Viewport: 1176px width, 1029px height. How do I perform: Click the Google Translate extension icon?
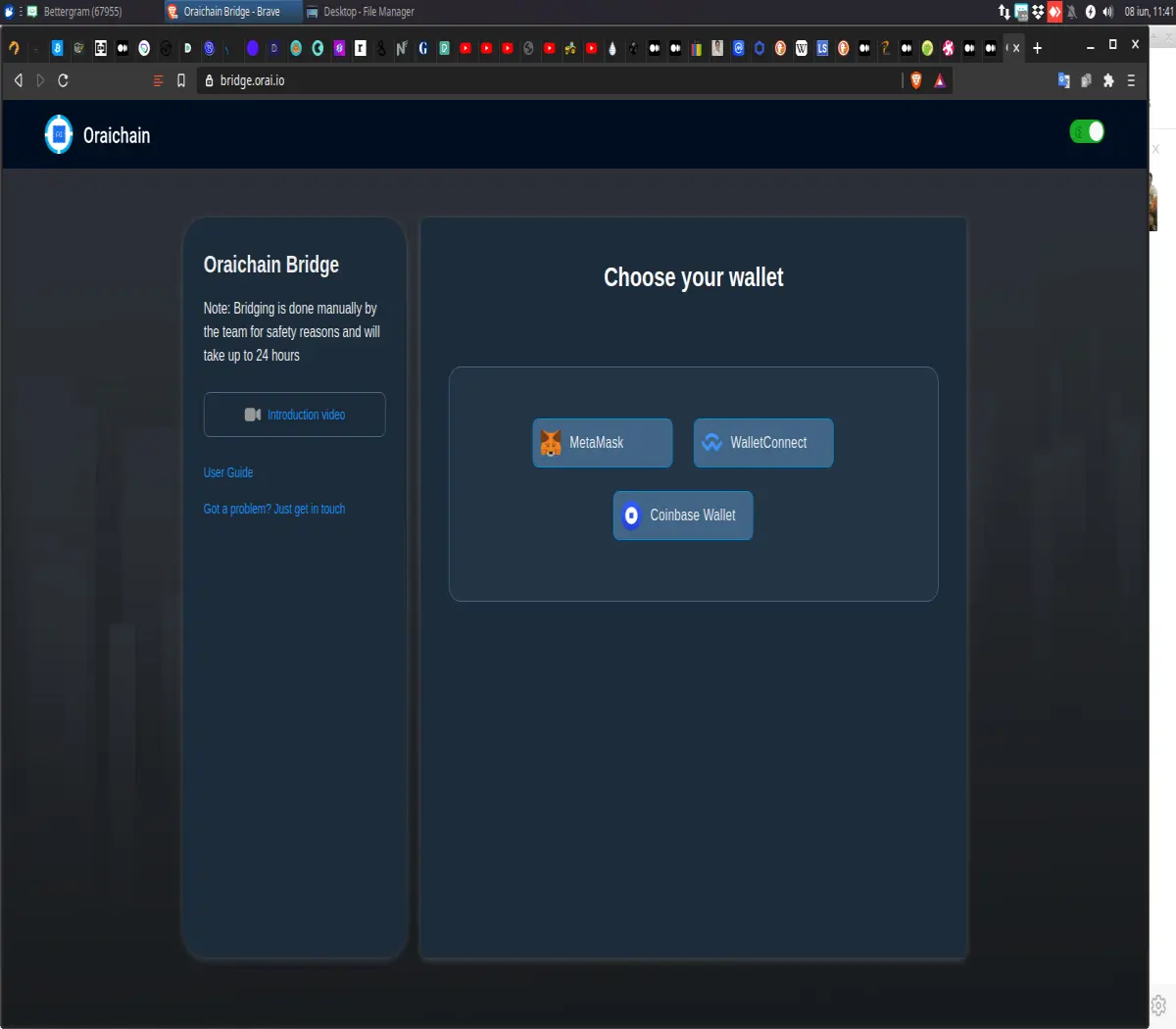coord(1063,80)
